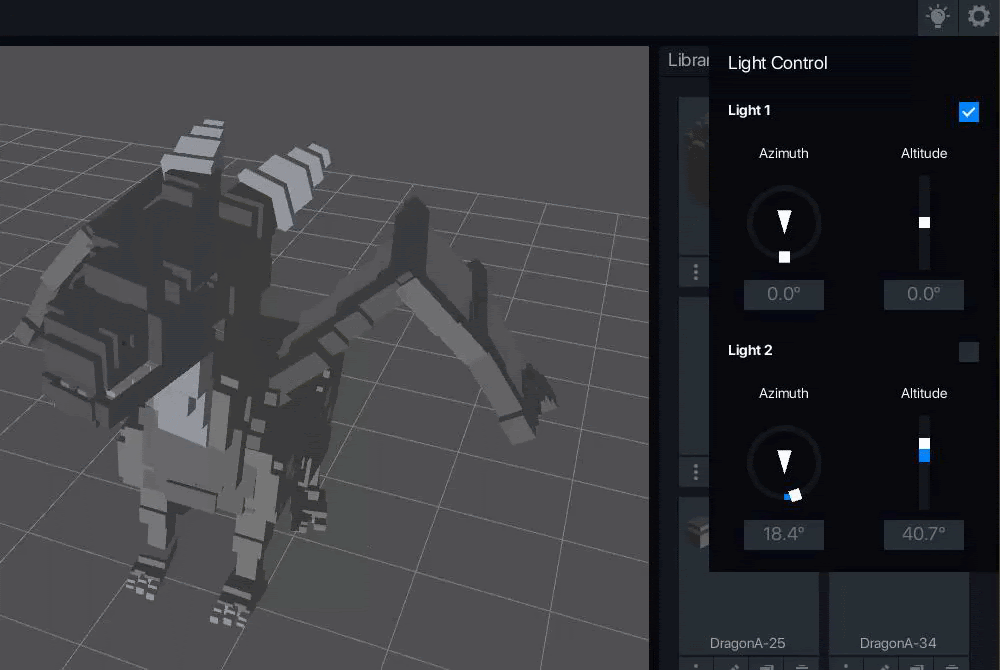Click the Light 2 Altitude slider handle
The height and width of the screenshot is (670, 1000).
(x=924, y=443)
